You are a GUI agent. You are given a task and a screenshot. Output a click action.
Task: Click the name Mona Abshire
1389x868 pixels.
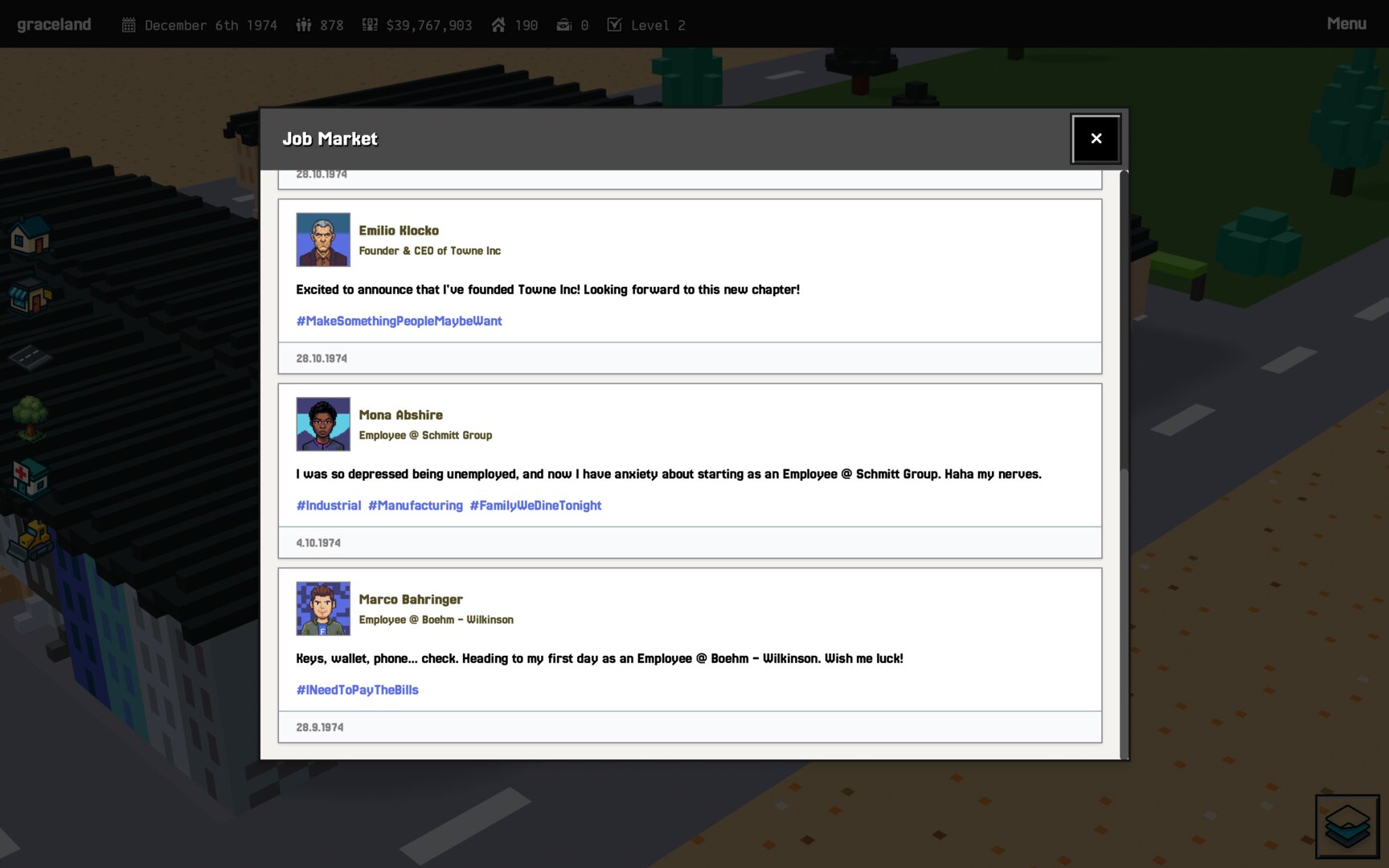(400, 415)
